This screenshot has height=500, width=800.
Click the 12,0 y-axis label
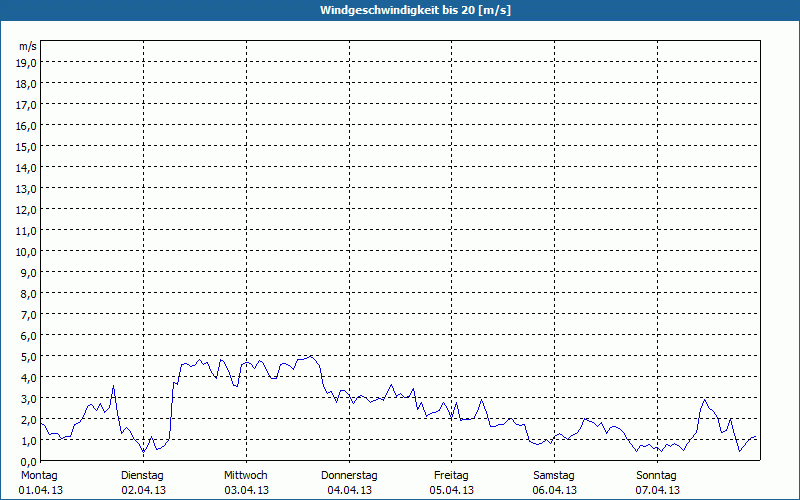(x=28, y=209)
